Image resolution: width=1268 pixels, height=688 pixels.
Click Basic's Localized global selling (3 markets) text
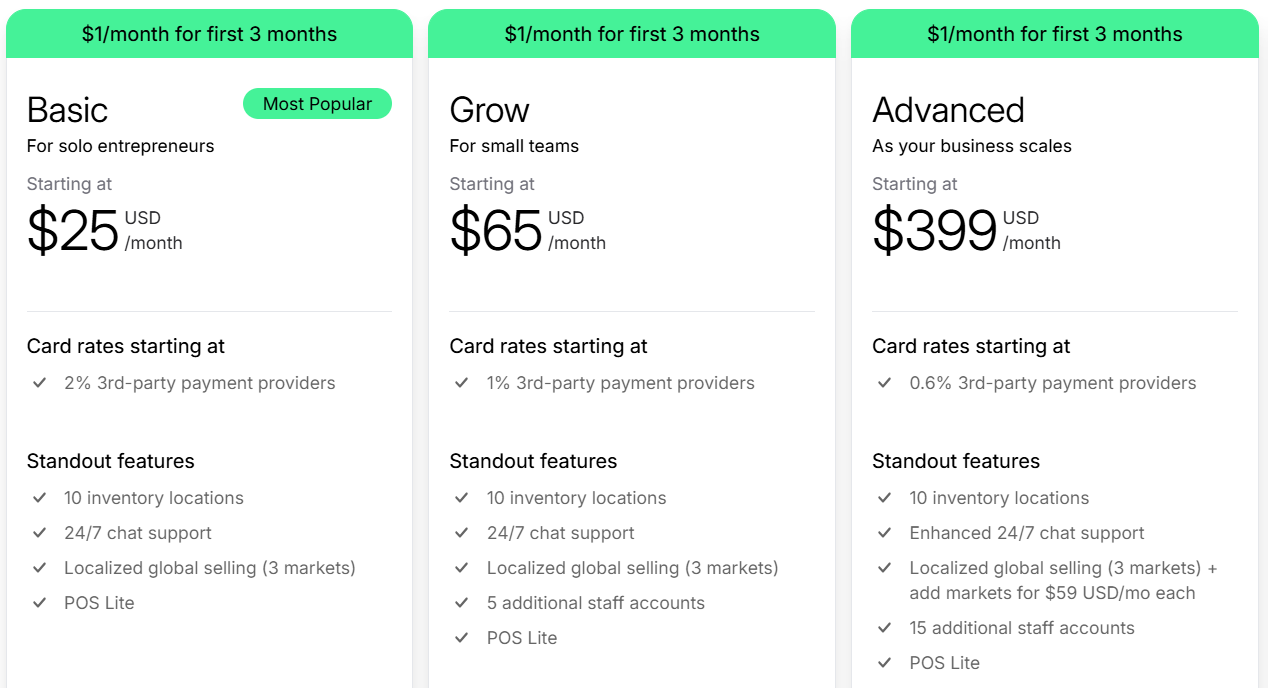click(x=210, y=568)
